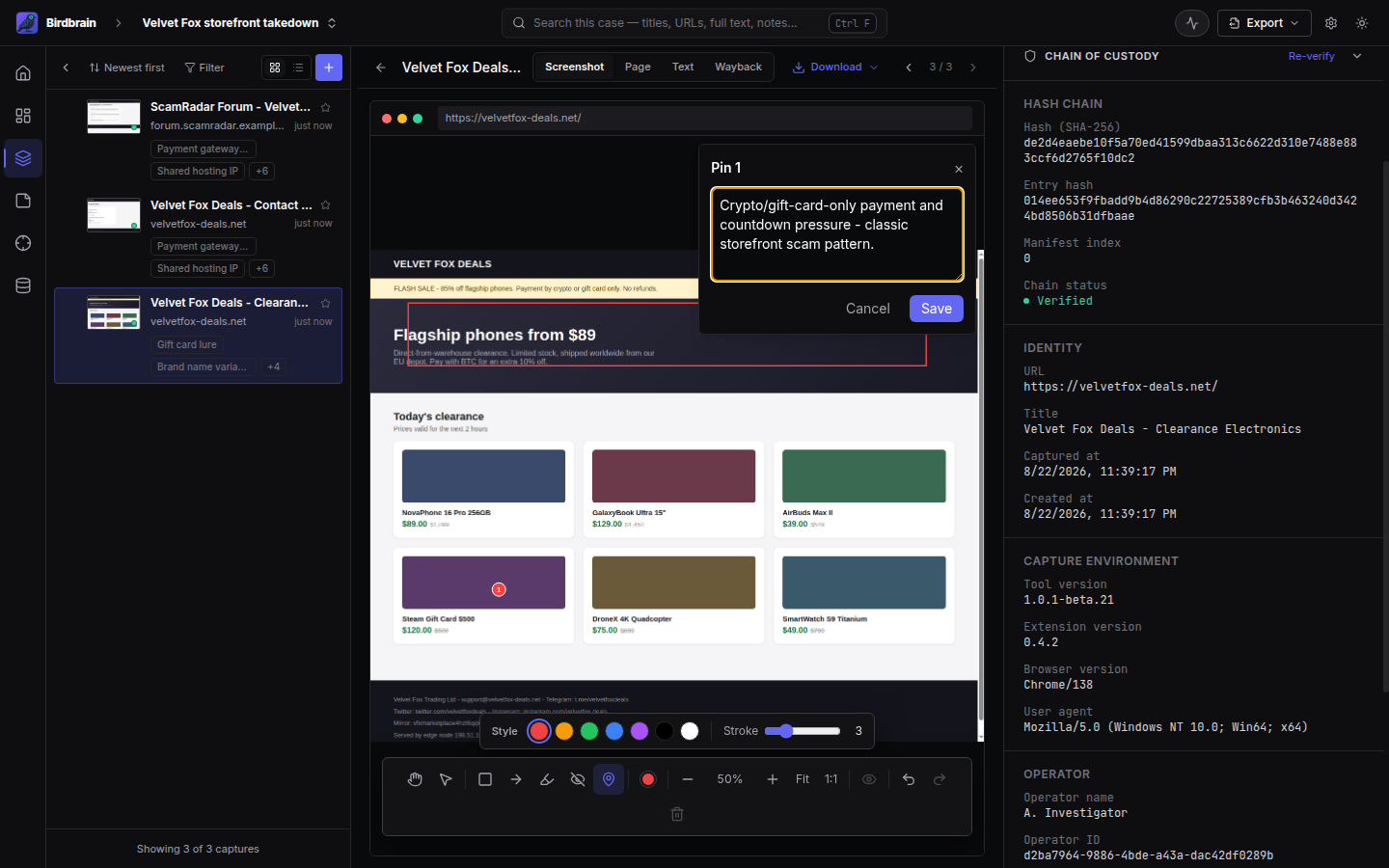Undo the last annotation
Viewport: 1389px width, 868px height.
pyautogui.click(x=909, y=779)
